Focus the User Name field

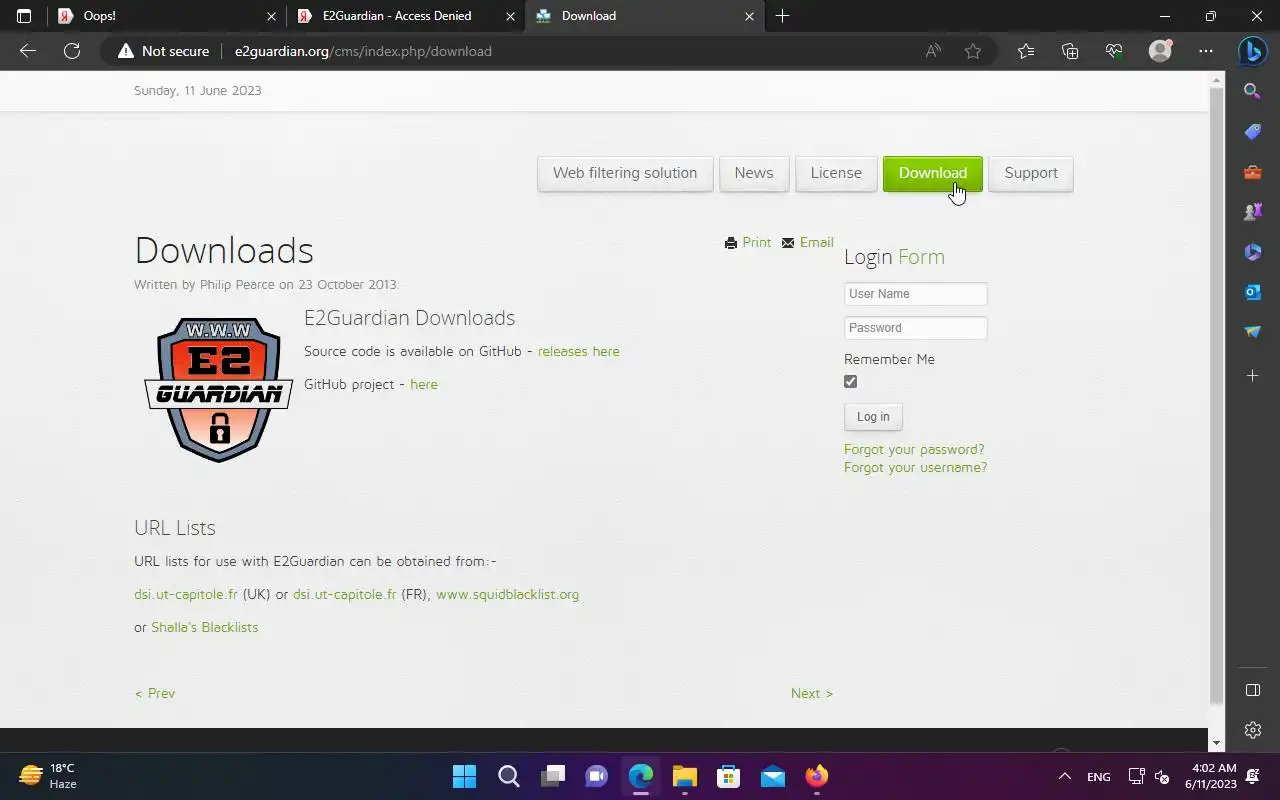tap(916, 294)
